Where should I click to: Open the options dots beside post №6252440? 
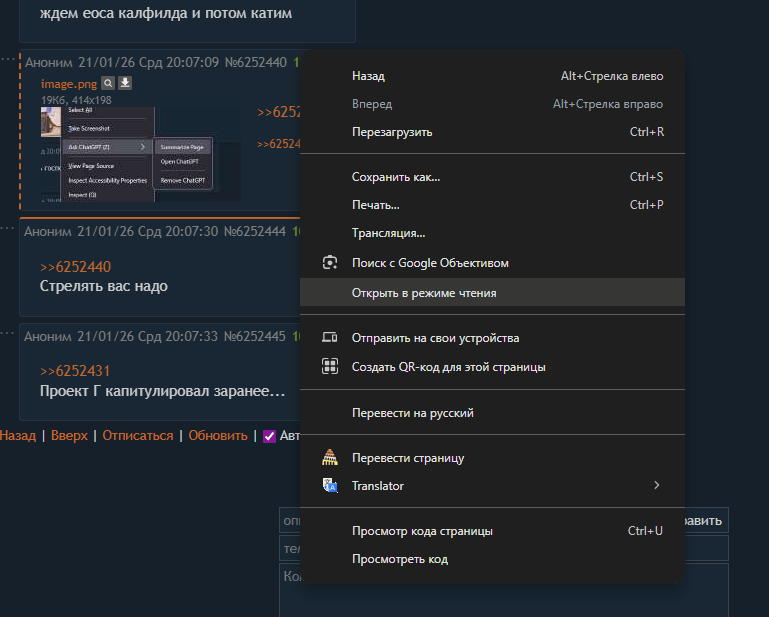click(7, 59)
